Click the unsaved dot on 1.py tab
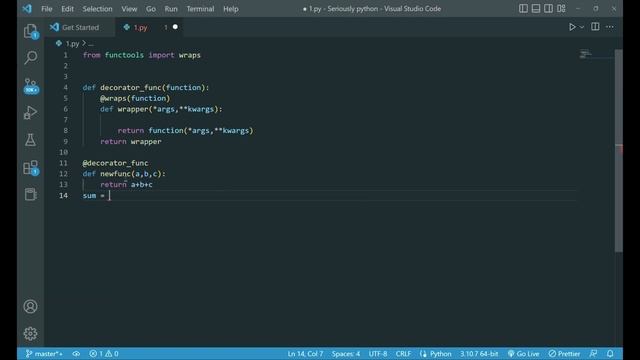The height and width of the screenshot is (360, 640). (x=175, y=27)
